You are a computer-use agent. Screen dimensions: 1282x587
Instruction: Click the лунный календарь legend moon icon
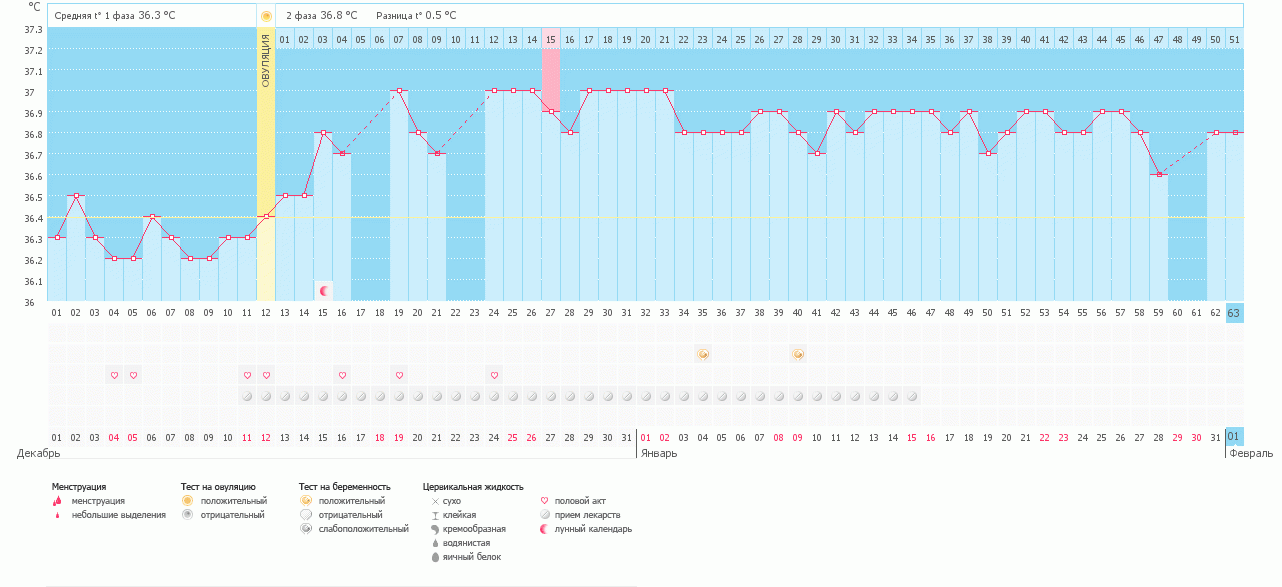click(x=544, y=529)
